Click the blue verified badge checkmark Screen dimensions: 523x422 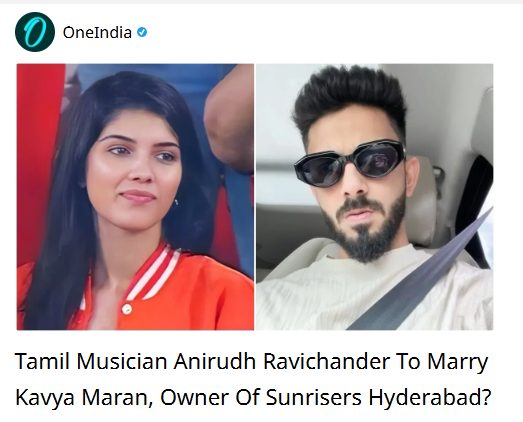click(x=142, y=32)
